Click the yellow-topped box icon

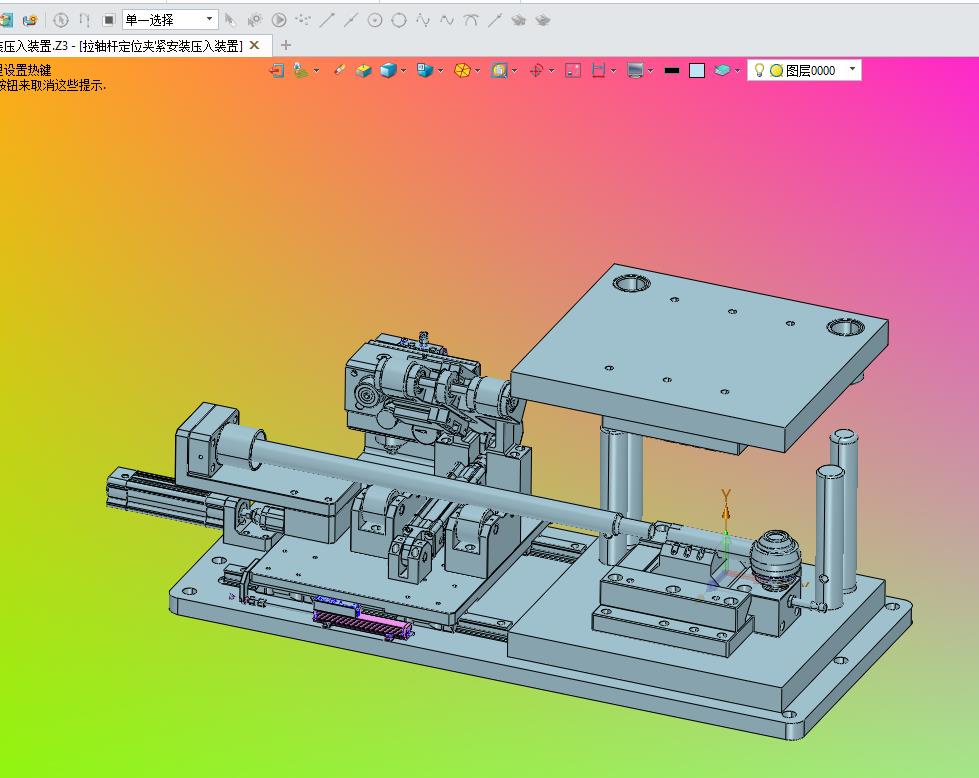coord(363,71)
